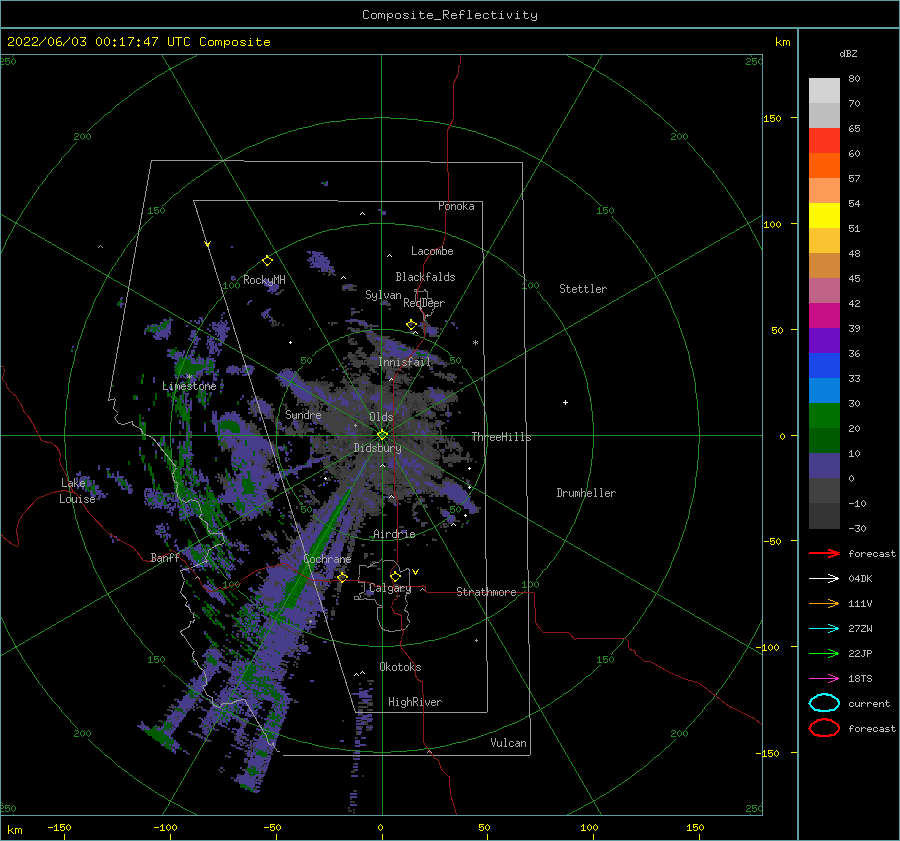Image resolution: width=900 pixels, height=841 pixels.
Task: Click the red 60-65 dBZ color swatch
Action: click(x=824, y=141)
